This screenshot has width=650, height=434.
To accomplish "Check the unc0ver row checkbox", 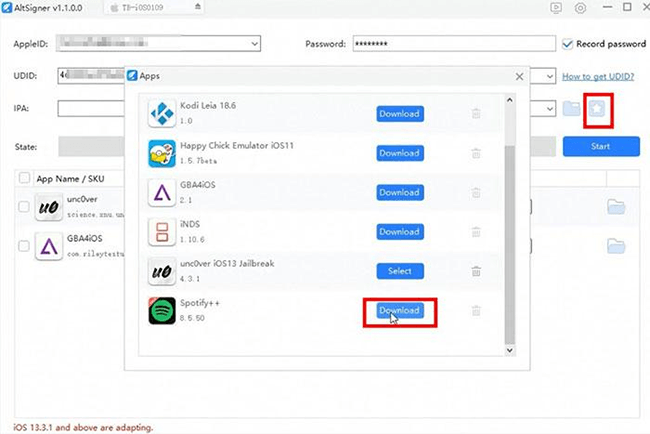I will click(x=24, y=207).
